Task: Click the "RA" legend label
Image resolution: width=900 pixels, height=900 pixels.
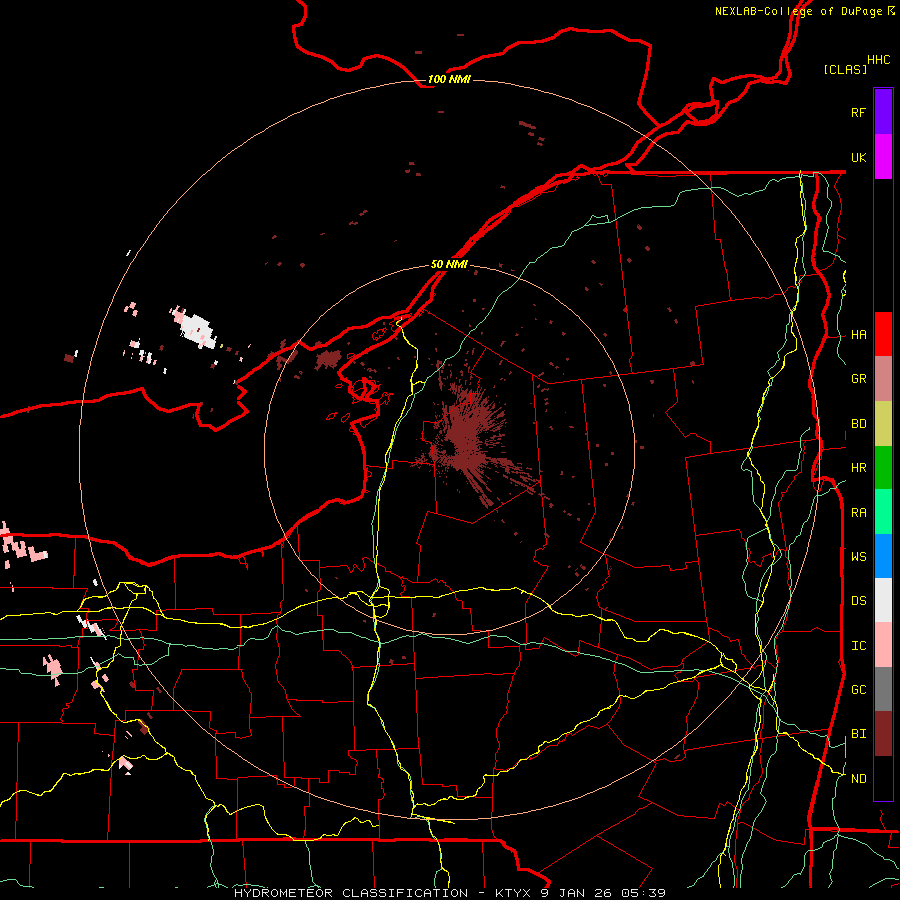Action: coord(859,513)
